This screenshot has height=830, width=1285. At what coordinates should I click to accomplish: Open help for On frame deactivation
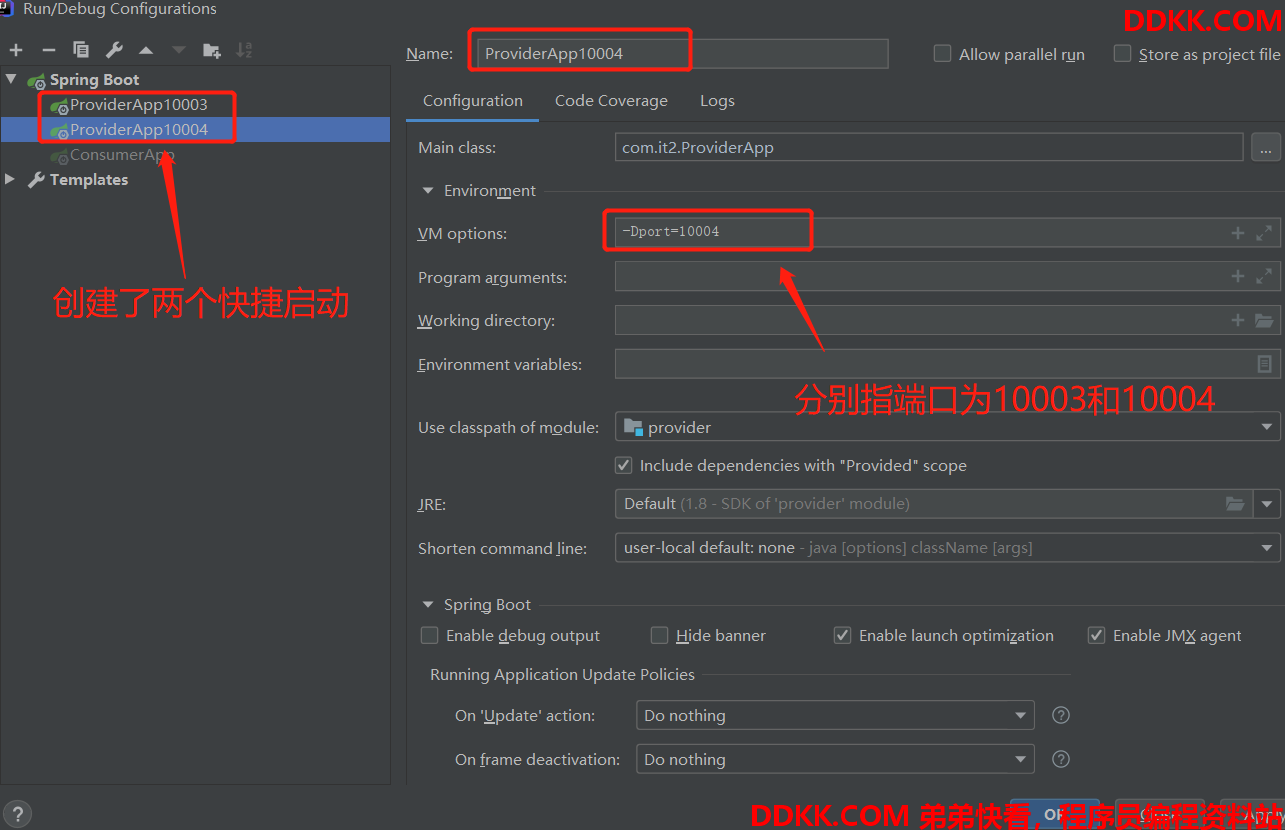click(x=1062, y=759)
